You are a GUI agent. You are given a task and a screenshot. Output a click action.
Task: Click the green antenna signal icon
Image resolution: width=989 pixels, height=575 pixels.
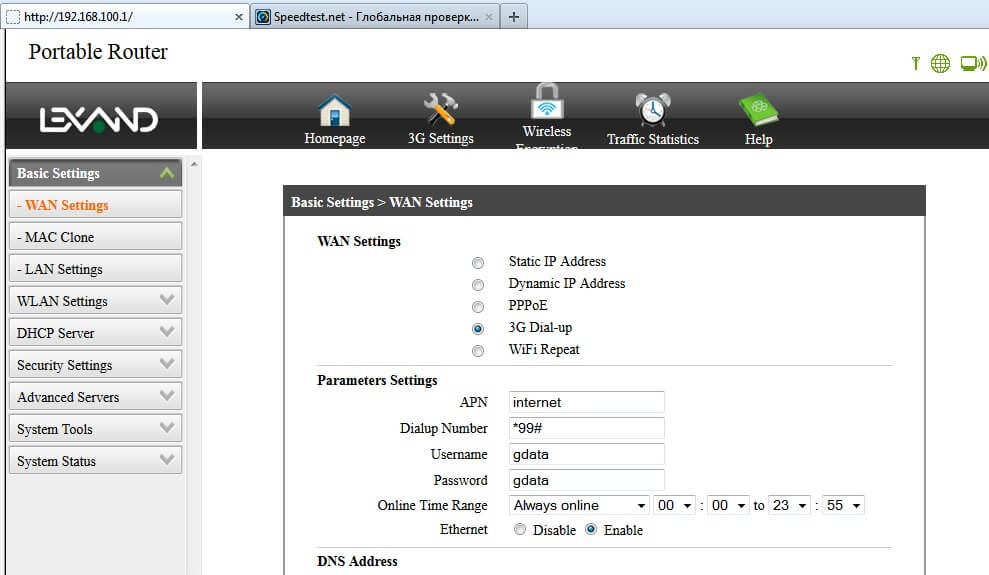click(915, 64)
